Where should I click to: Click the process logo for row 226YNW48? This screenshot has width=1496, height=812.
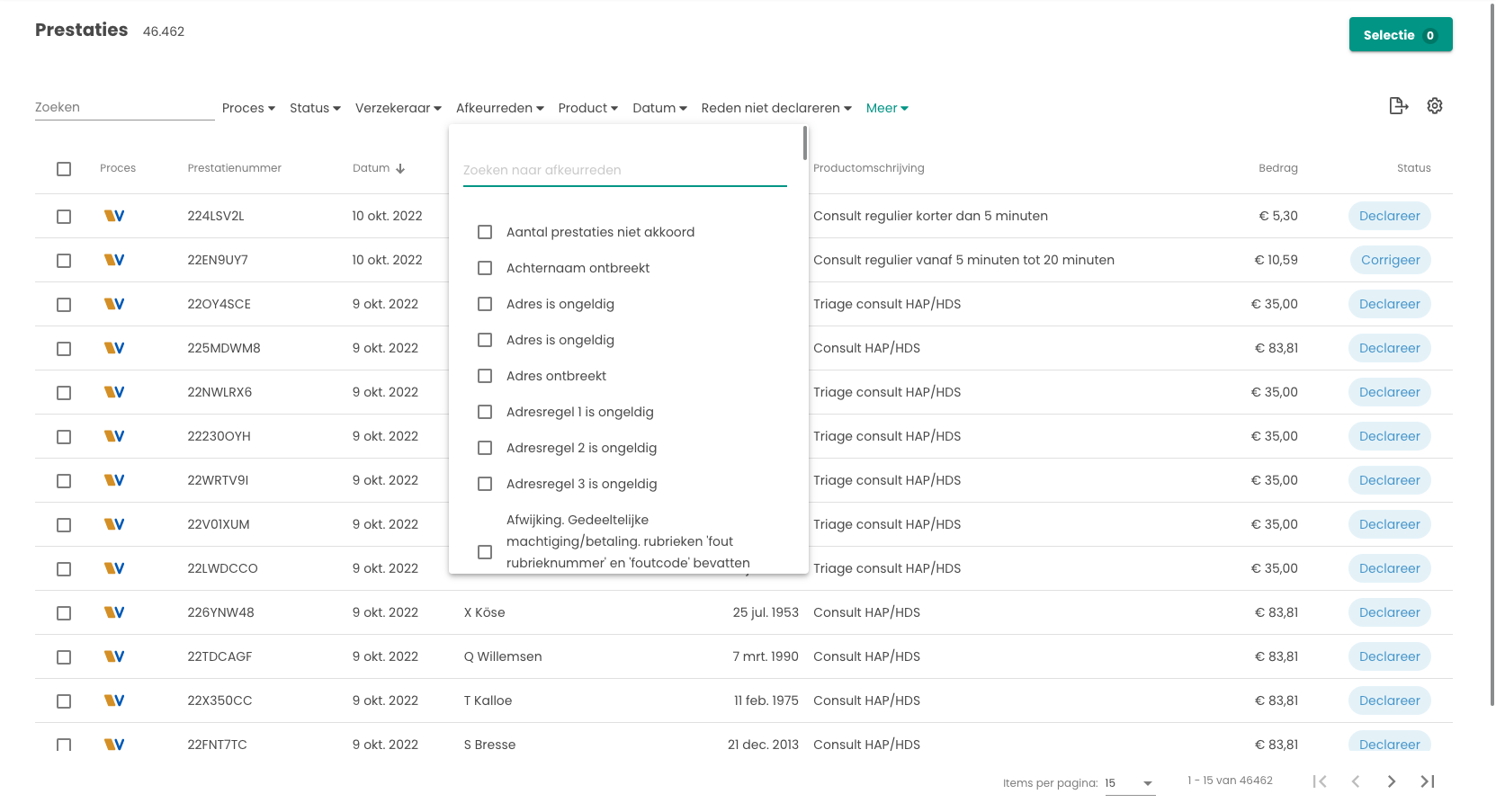tap(114, 612)
